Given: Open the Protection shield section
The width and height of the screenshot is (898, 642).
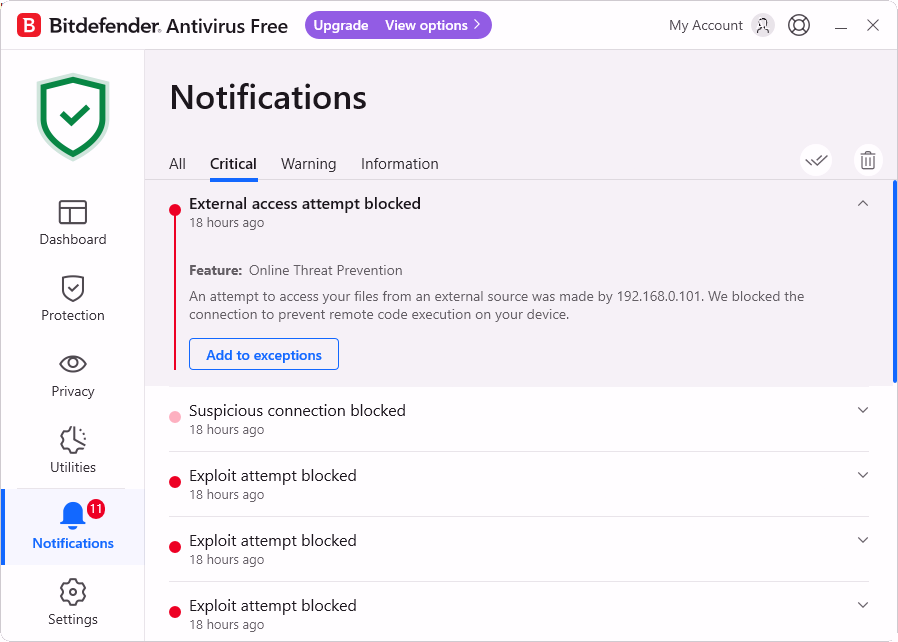Looking at the screenshot, I should (x=73, y=299).
